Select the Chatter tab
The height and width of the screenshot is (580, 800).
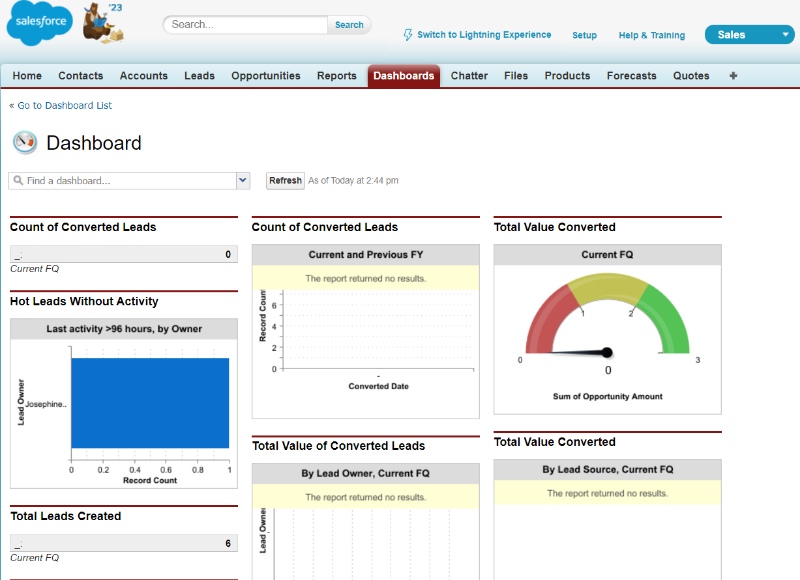(x=469, y=76)
